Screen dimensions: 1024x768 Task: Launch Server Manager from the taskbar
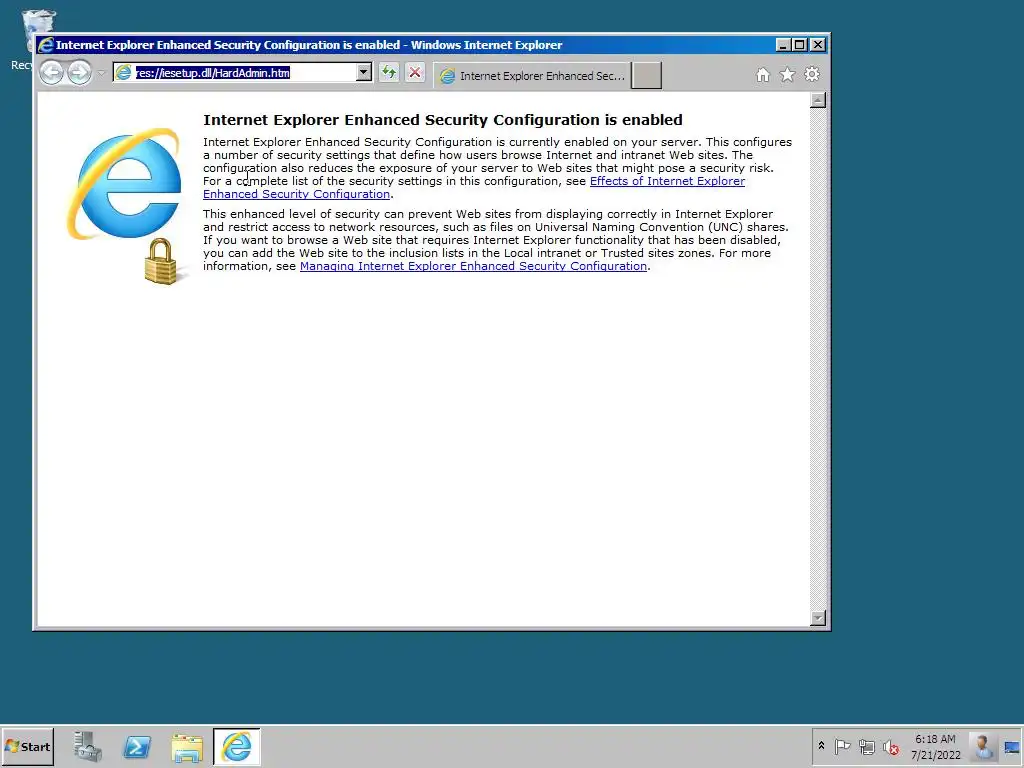point(88,747)
